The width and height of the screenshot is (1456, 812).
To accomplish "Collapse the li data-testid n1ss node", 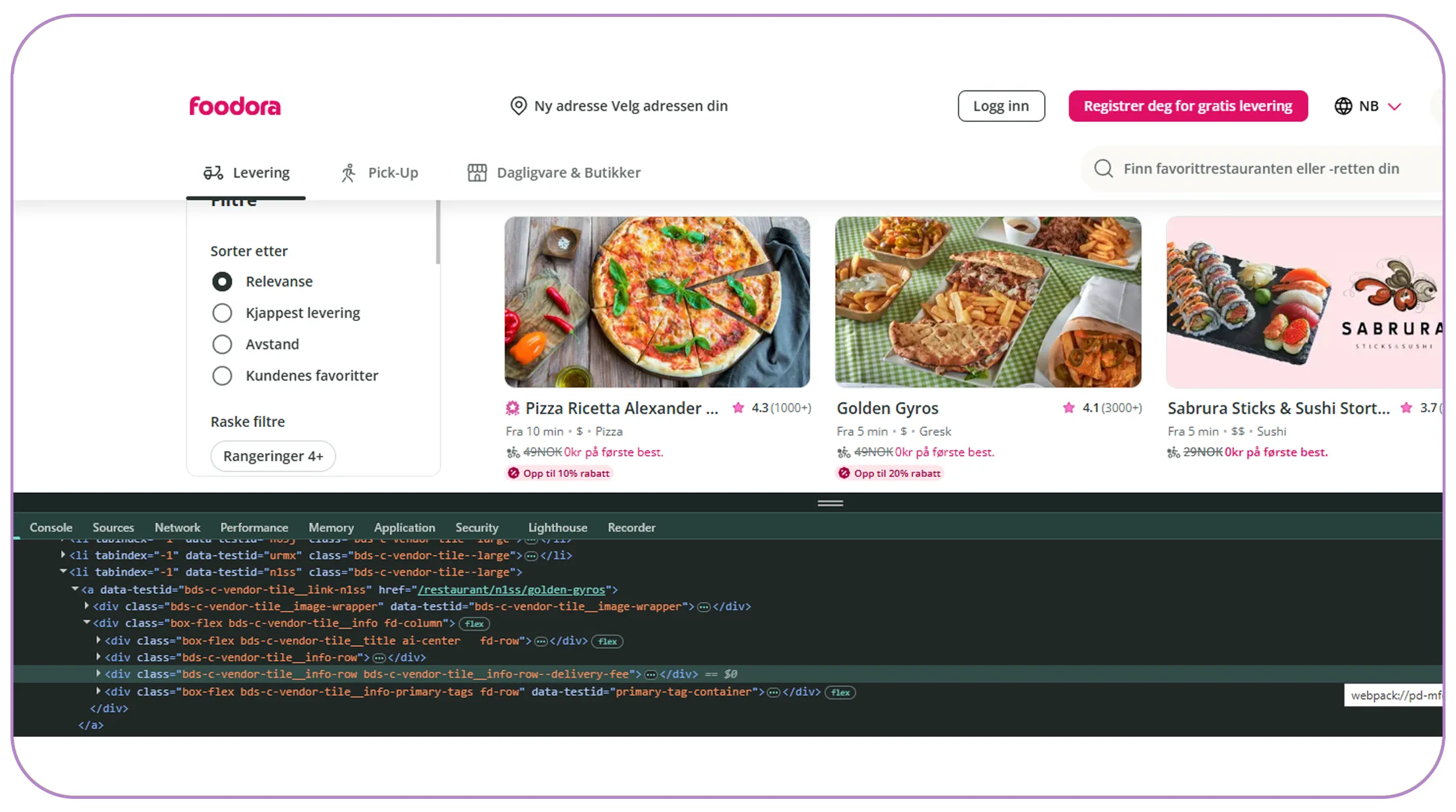I will [x=64, y=572].
